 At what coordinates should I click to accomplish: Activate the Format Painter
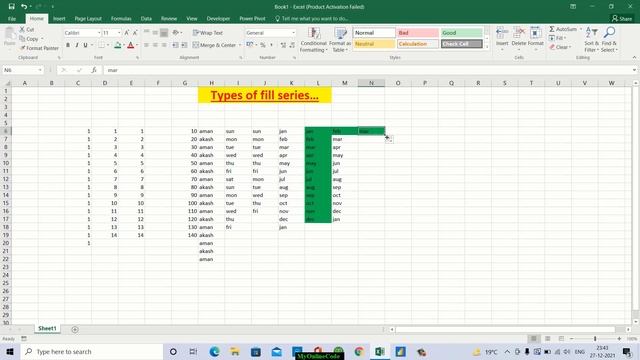click(x=39, y=48)
